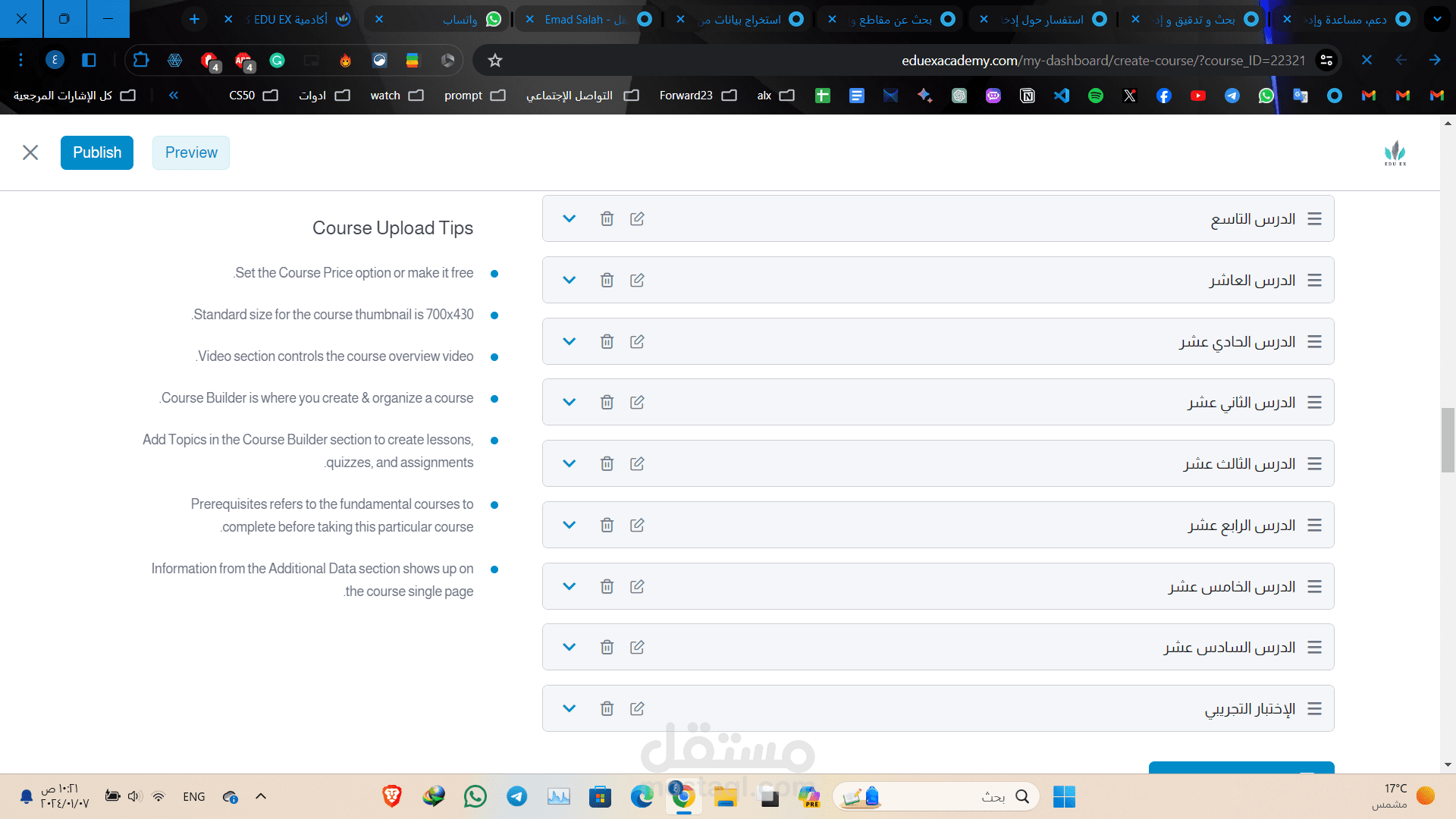Grab drag handle of الدرس الرابع عشر
Viewport: 1456px width, 819px height.
pyautogui.click(x=1314, y=526)
